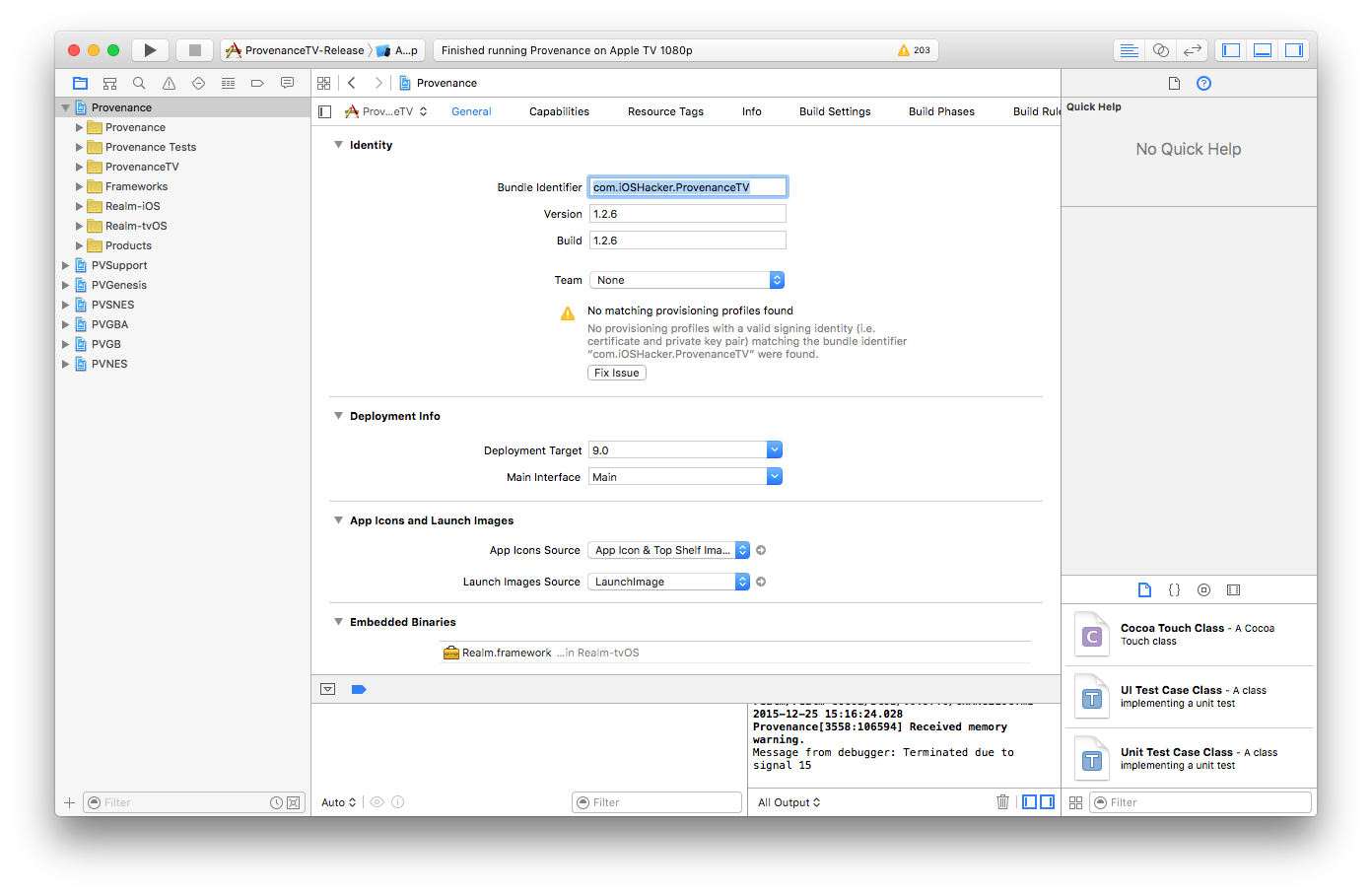Show the Version editor
The width and height of the screenshot is (1372, 895).
click(1193, 50)
